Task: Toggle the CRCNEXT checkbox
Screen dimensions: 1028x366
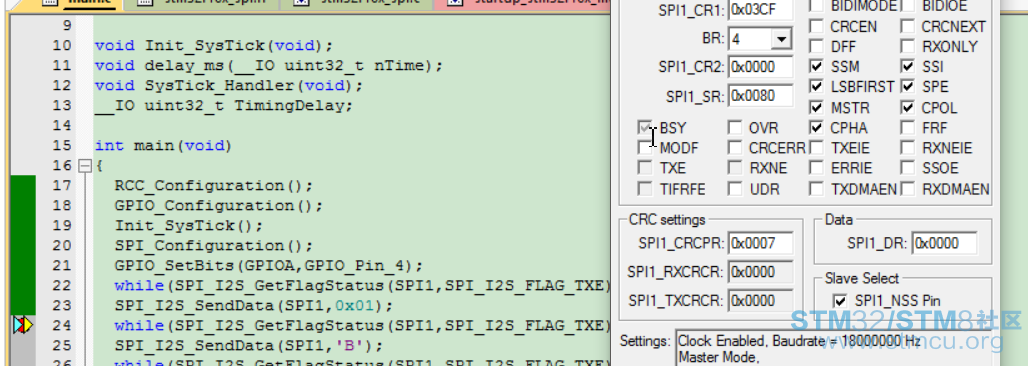Action: 907,27
